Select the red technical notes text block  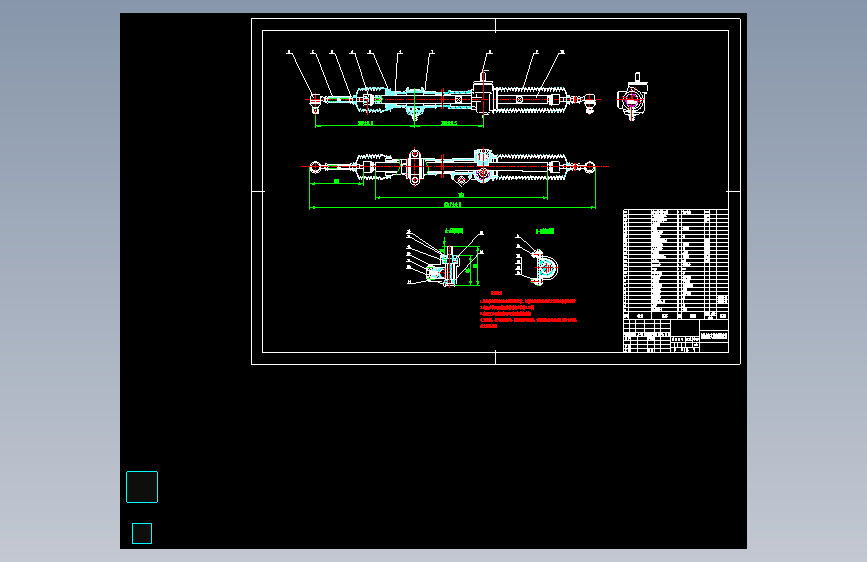click(x=528, y=310)
